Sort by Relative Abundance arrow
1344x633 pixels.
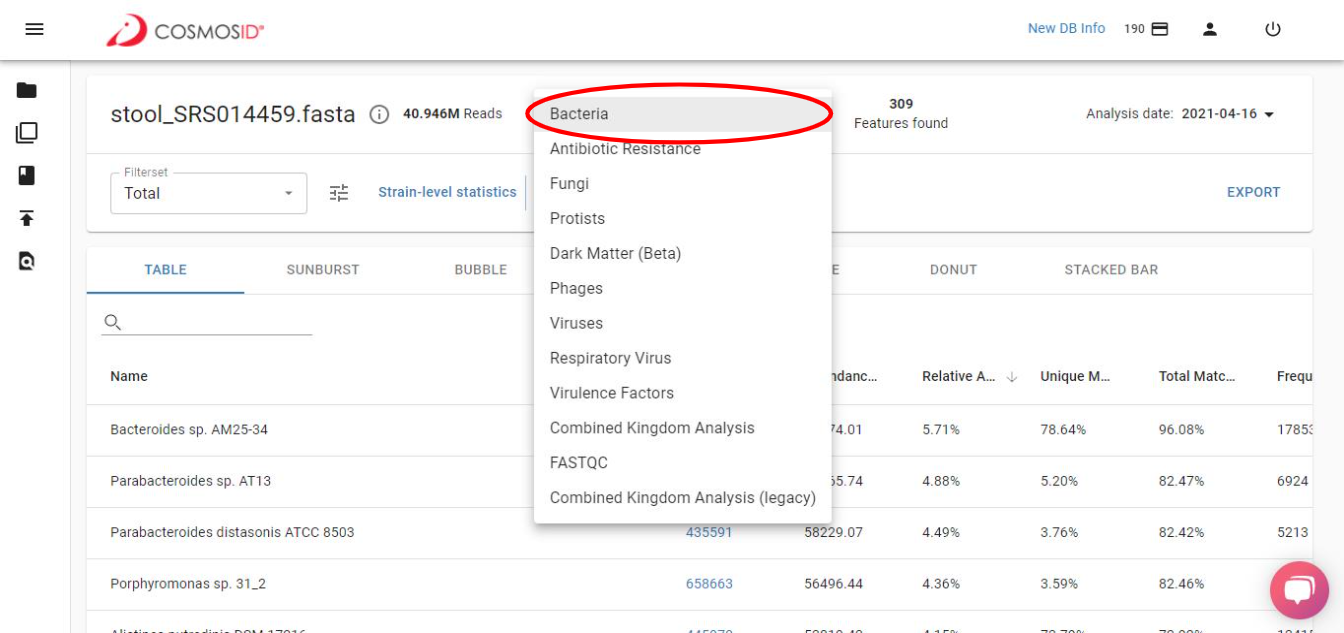point(1011,376)
